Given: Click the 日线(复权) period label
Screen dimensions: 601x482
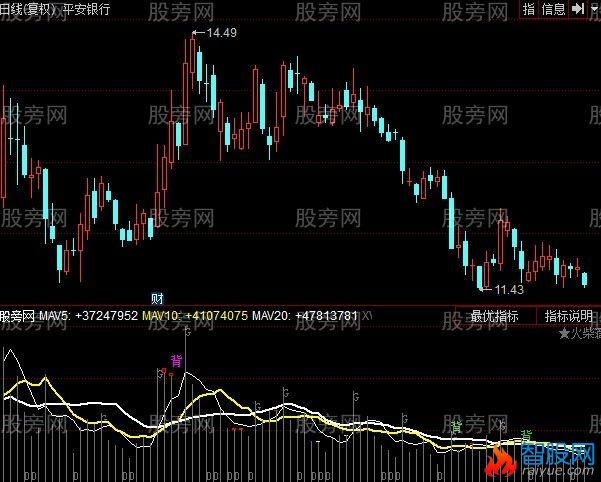Looking at the screenshot, I should 29,8.
